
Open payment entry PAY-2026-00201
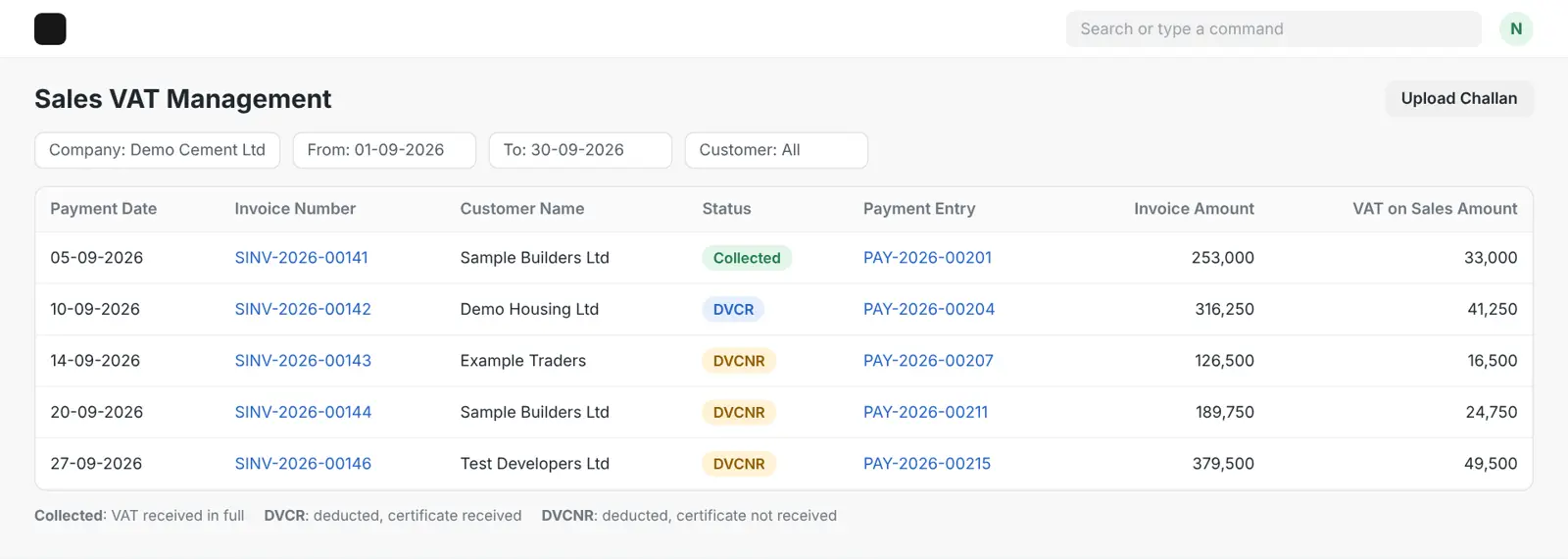927,258
